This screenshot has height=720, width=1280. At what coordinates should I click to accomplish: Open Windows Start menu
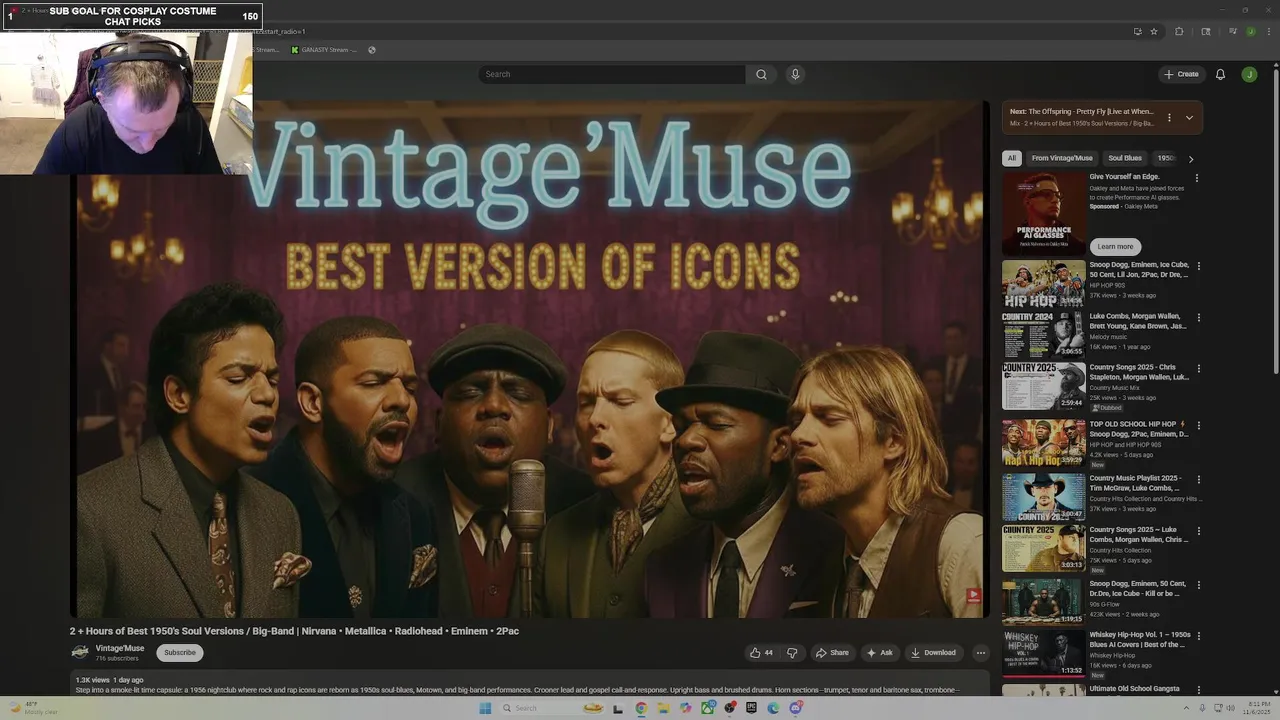point(485,708)
